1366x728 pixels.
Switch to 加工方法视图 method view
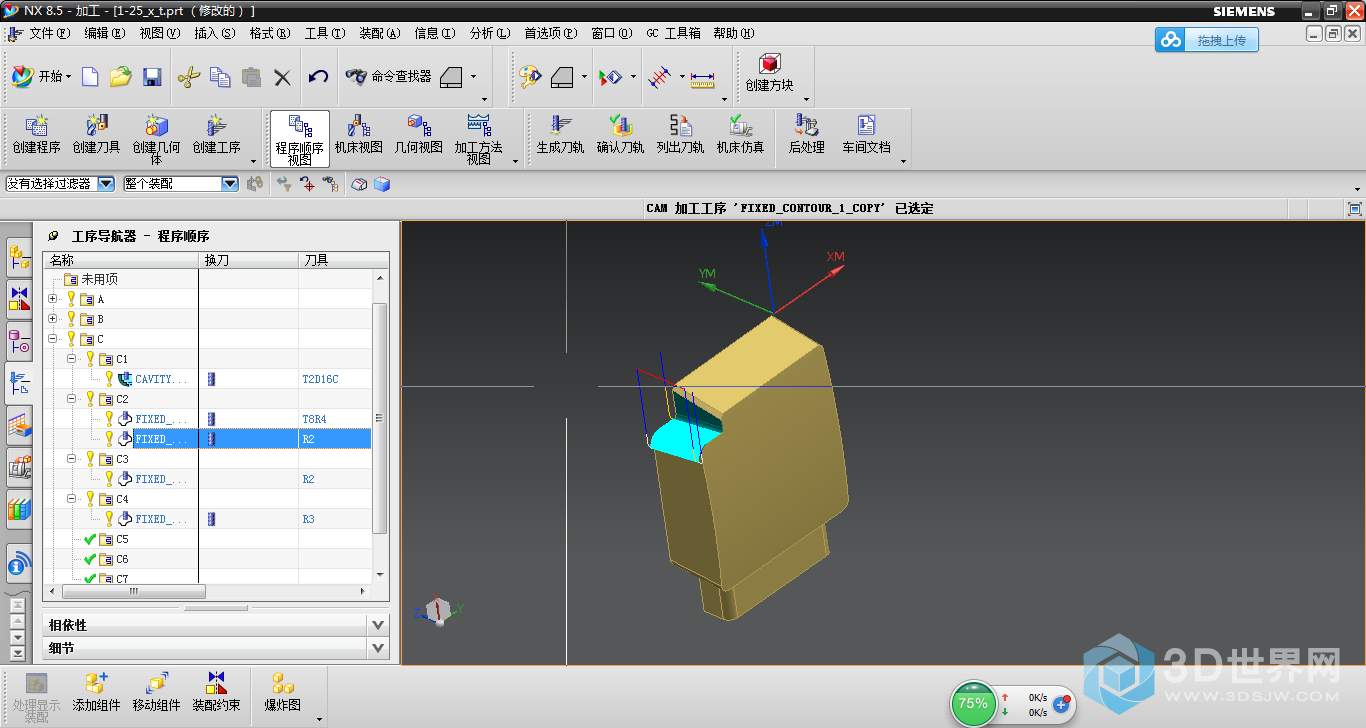tap(479, 138)
